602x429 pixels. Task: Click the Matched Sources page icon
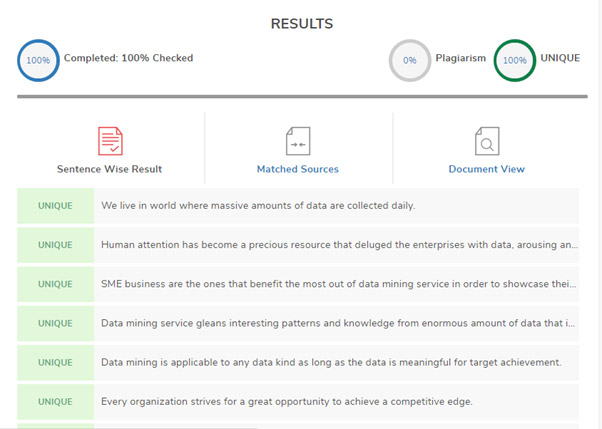coord(298,141)
